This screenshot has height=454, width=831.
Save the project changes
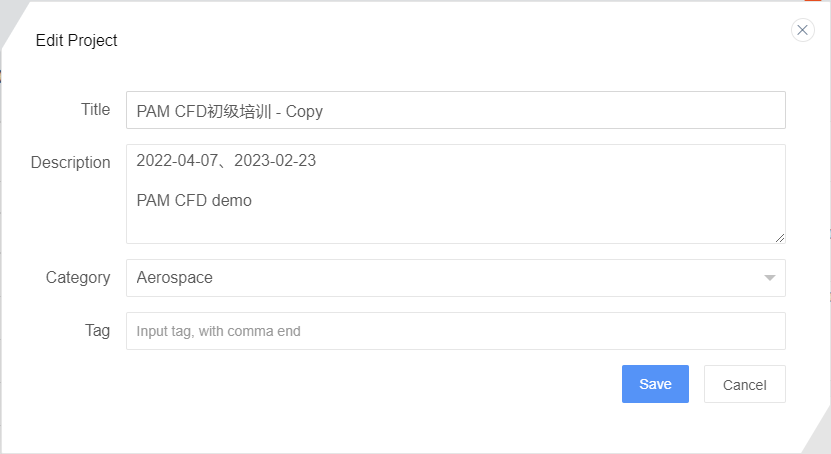pos(655,384)
